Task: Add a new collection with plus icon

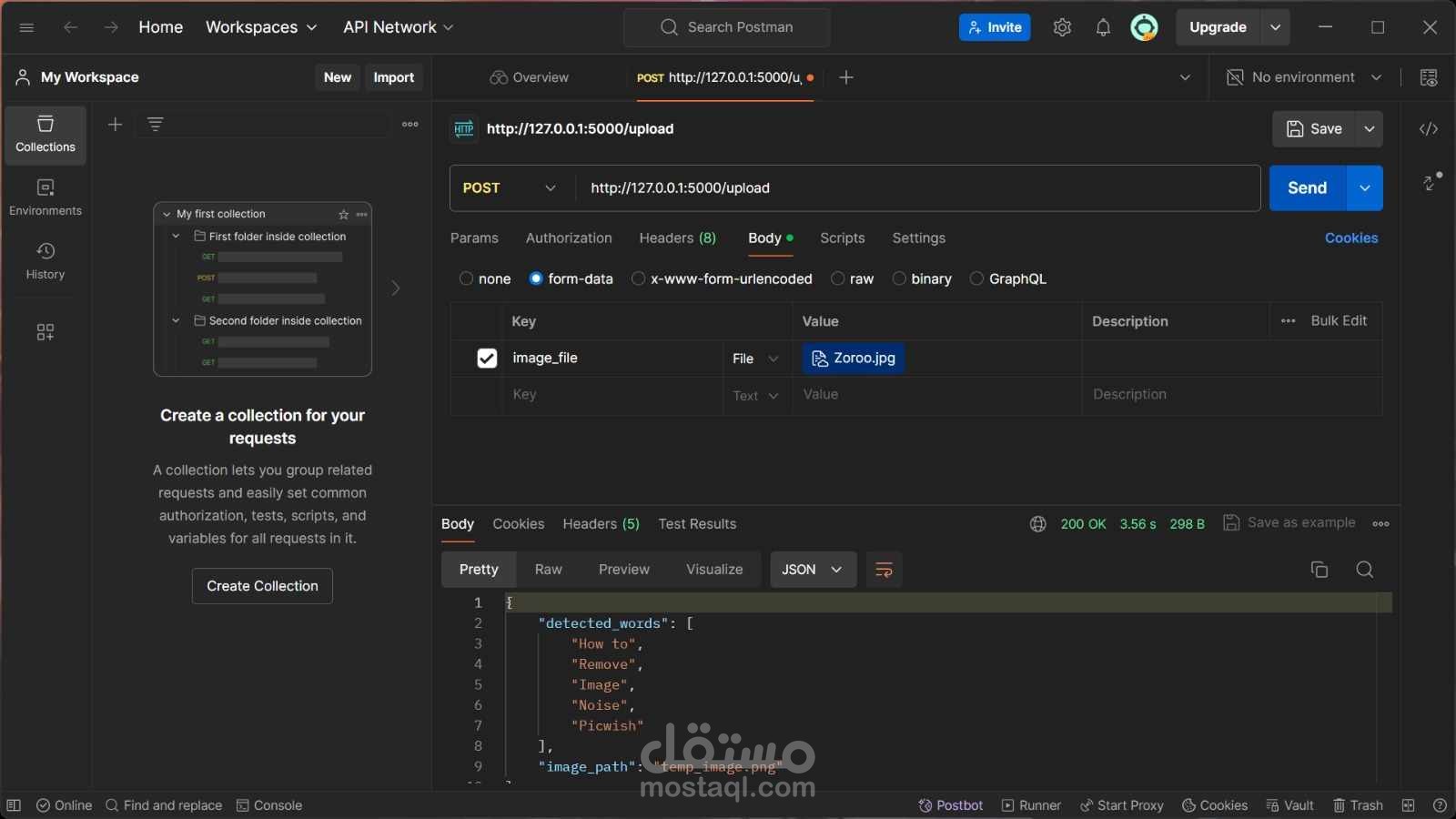Action: [x=115, y=124]
